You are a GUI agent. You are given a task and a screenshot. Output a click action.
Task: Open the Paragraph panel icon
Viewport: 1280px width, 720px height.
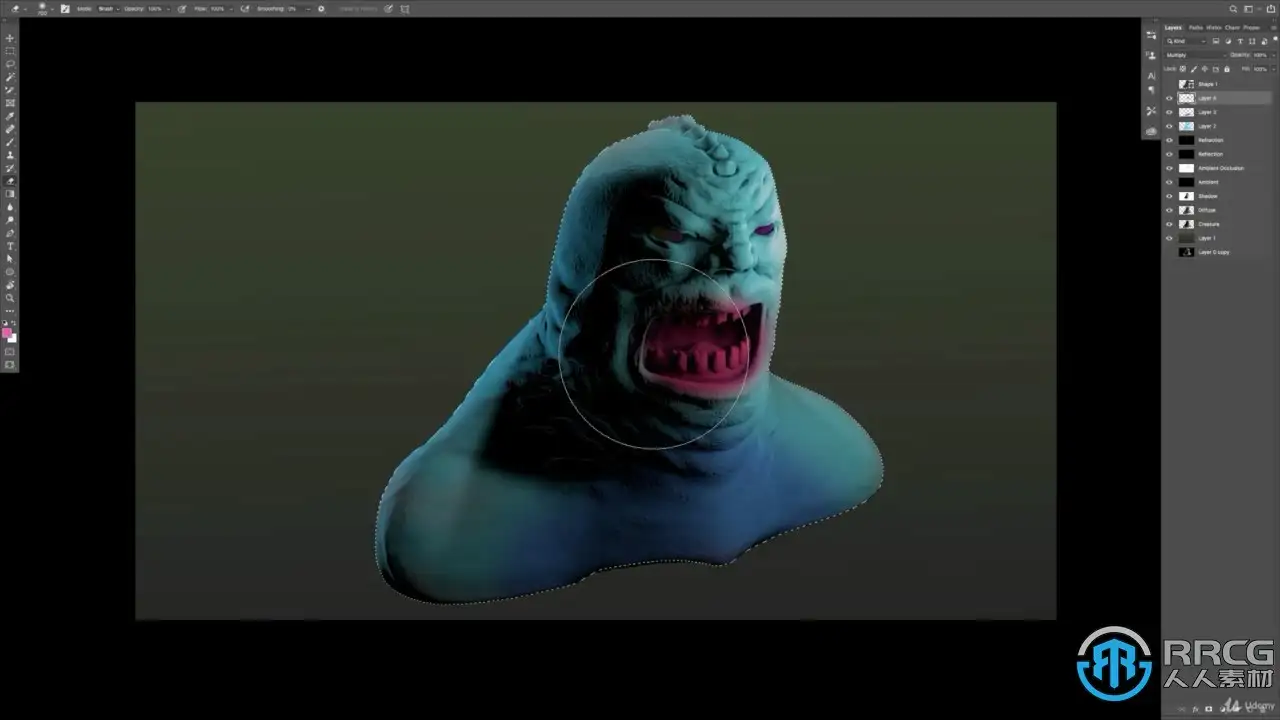tap(1151, 90)
